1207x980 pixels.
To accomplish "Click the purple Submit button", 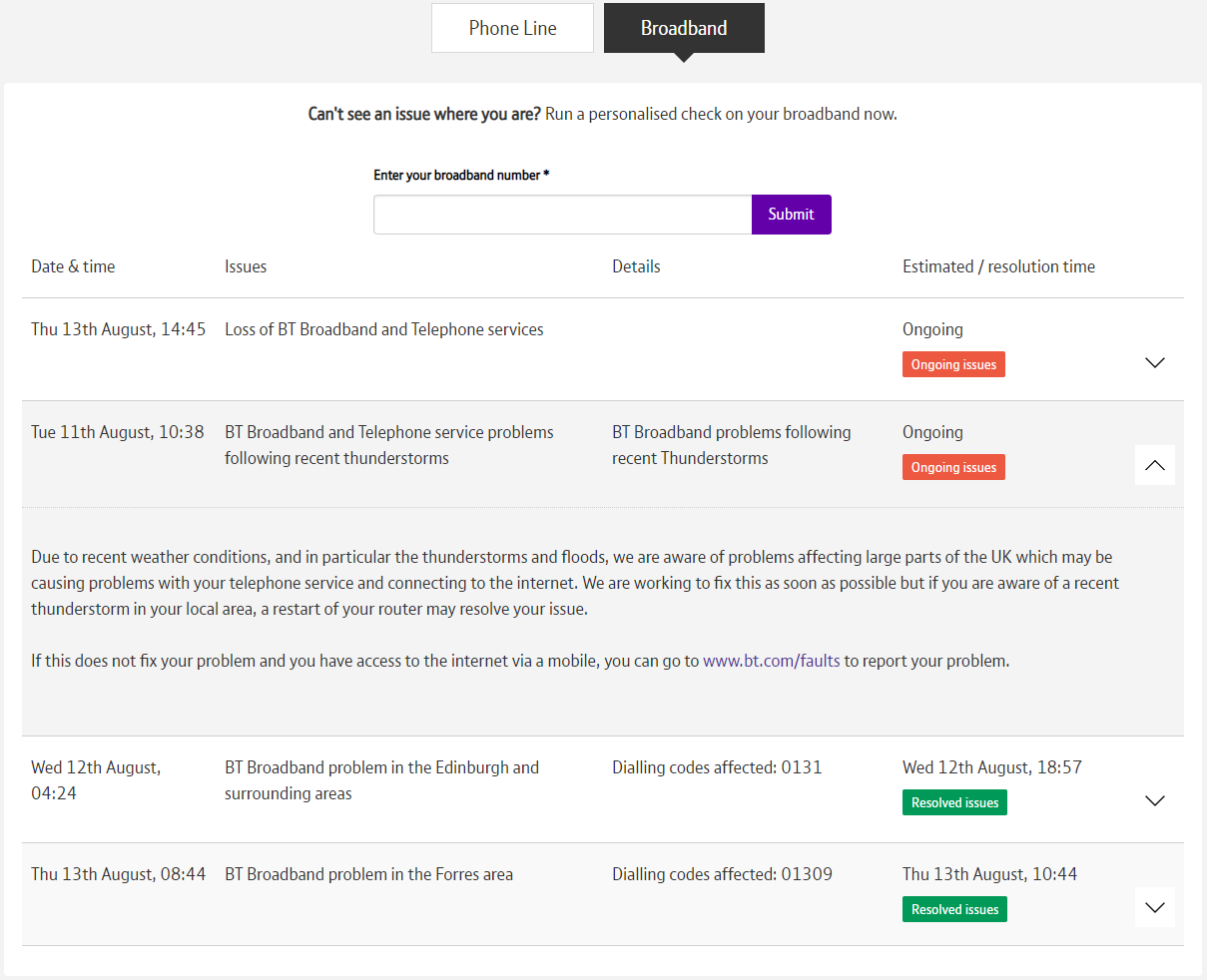I will (x=791, y=215).
